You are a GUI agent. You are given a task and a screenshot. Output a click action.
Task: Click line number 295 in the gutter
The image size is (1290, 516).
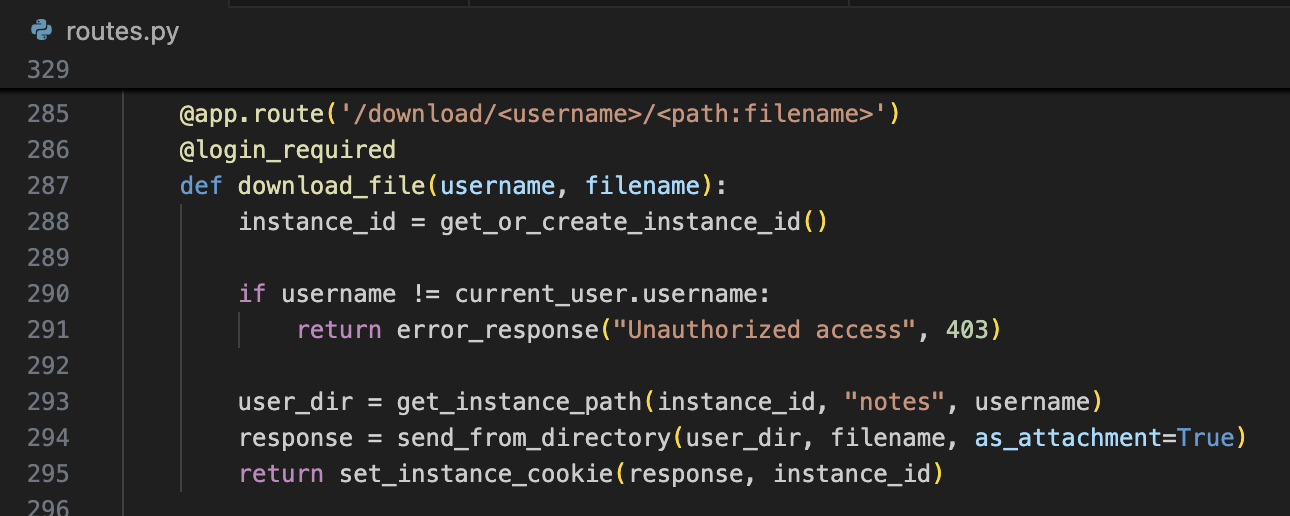[x=49, y=474]
